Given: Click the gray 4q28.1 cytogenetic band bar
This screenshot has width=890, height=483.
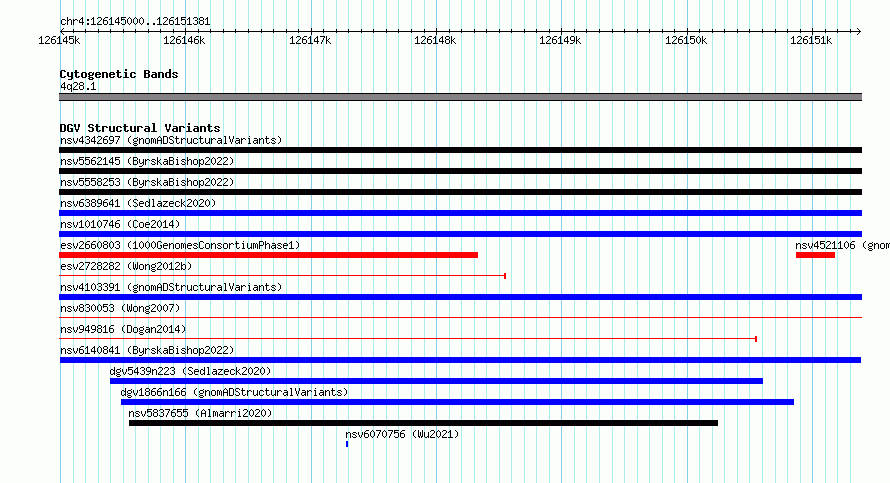Looking at the screenshot, I should [x=460, y=97].
